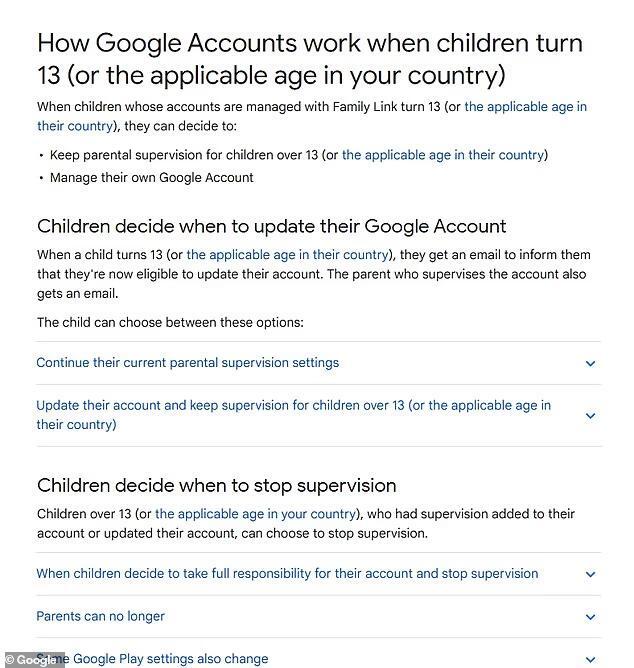Image resolution: width=634 pixels, height=668 pixels.
Task: Click chevron next to 'Update their account and keep supervision'
Action: pyautogui.click(x=590, y=416)
